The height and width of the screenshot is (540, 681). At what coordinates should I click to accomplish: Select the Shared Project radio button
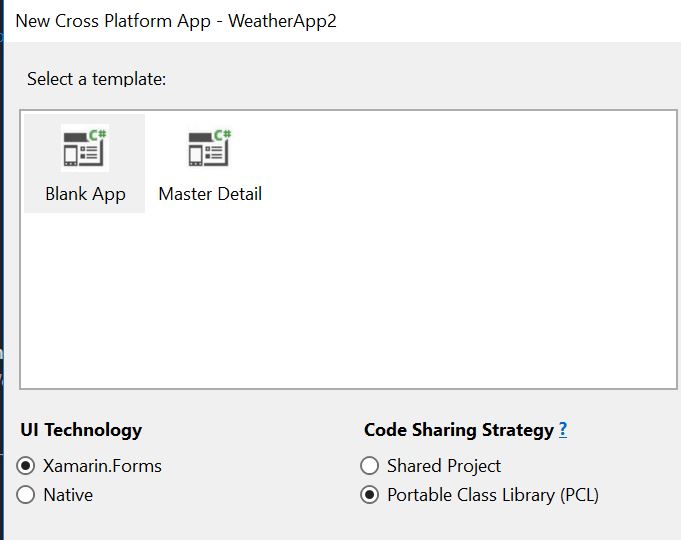coord(369,466)
